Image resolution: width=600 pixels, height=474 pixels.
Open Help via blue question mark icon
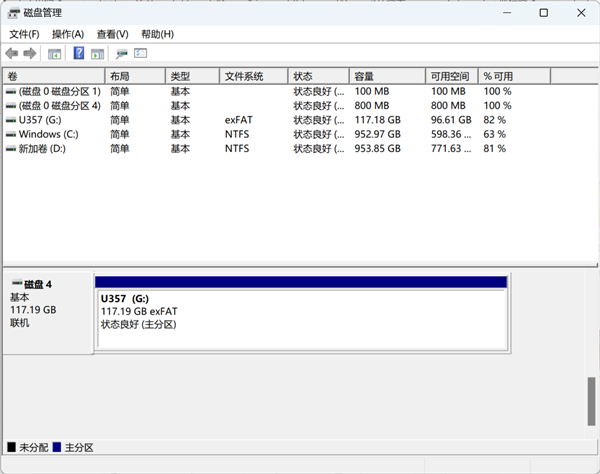pos(79,53)
